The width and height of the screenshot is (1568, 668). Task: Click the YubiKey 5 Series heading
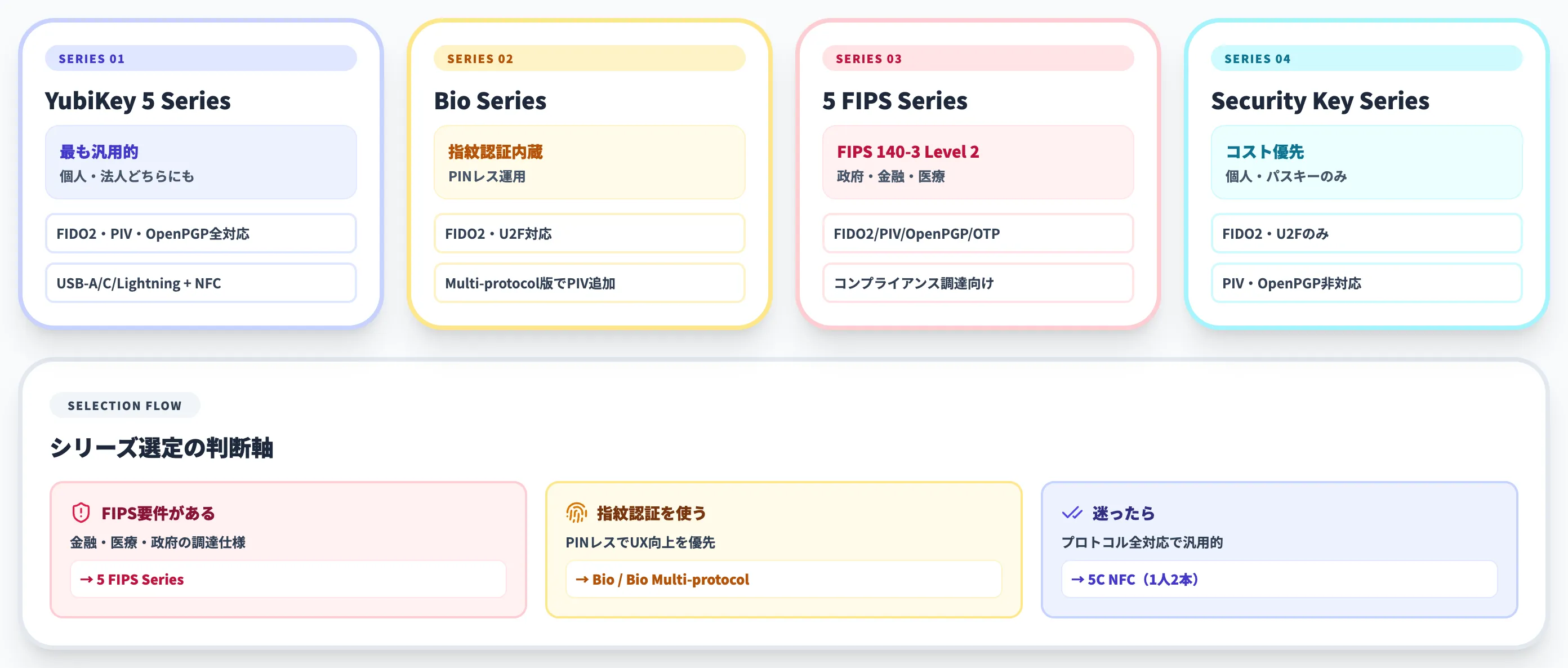click(x=137, y=101)
